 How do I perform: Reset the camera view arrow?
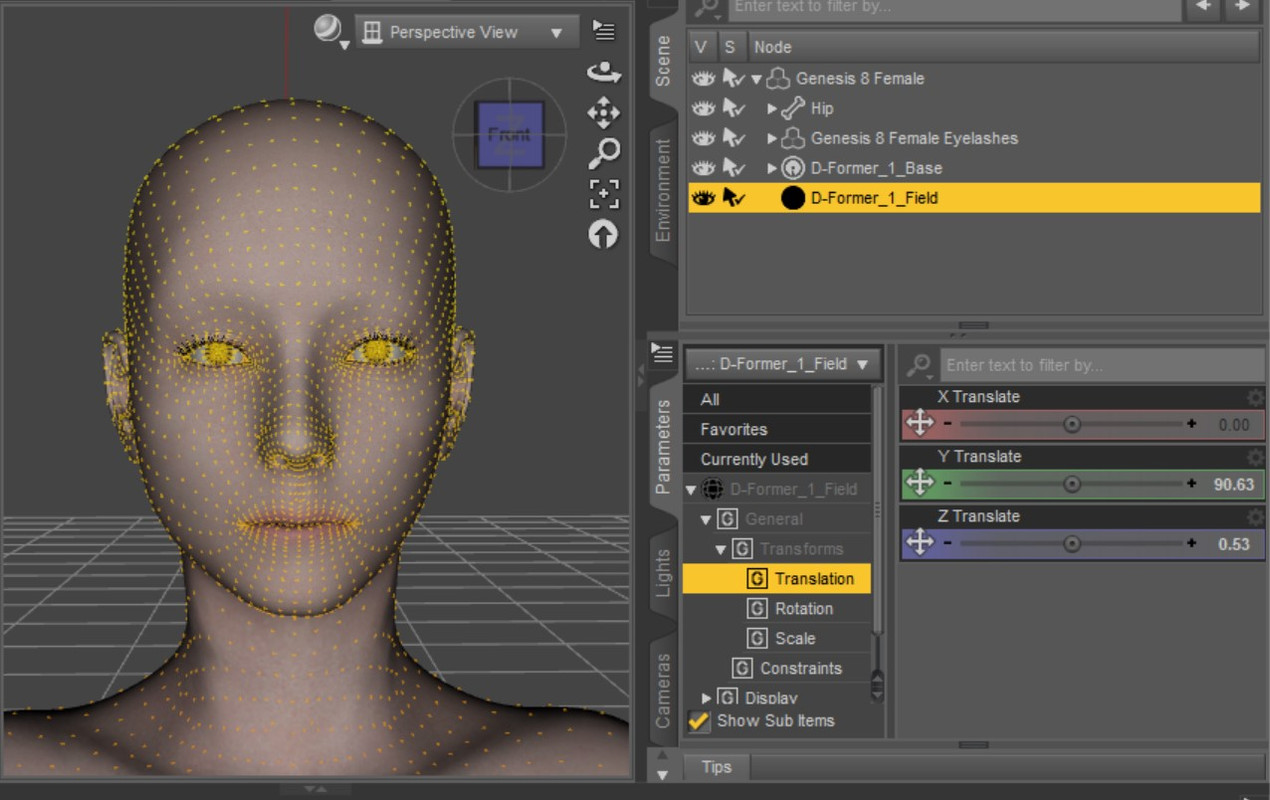[x=603, y=234]
